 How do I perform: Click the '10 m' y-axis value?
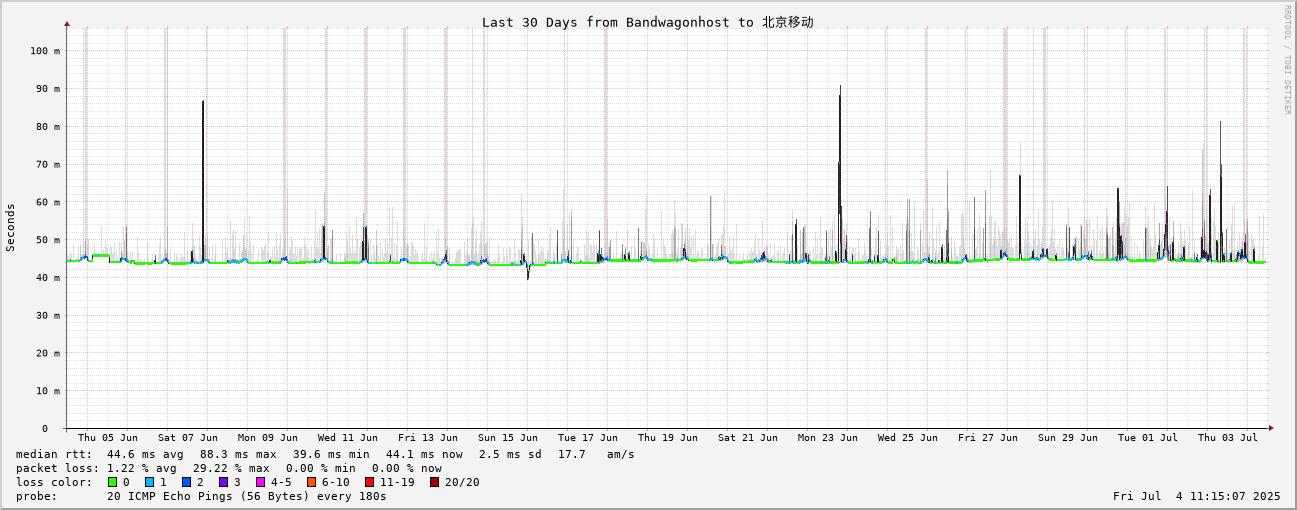pyautogui.click(x=46, y=391)
